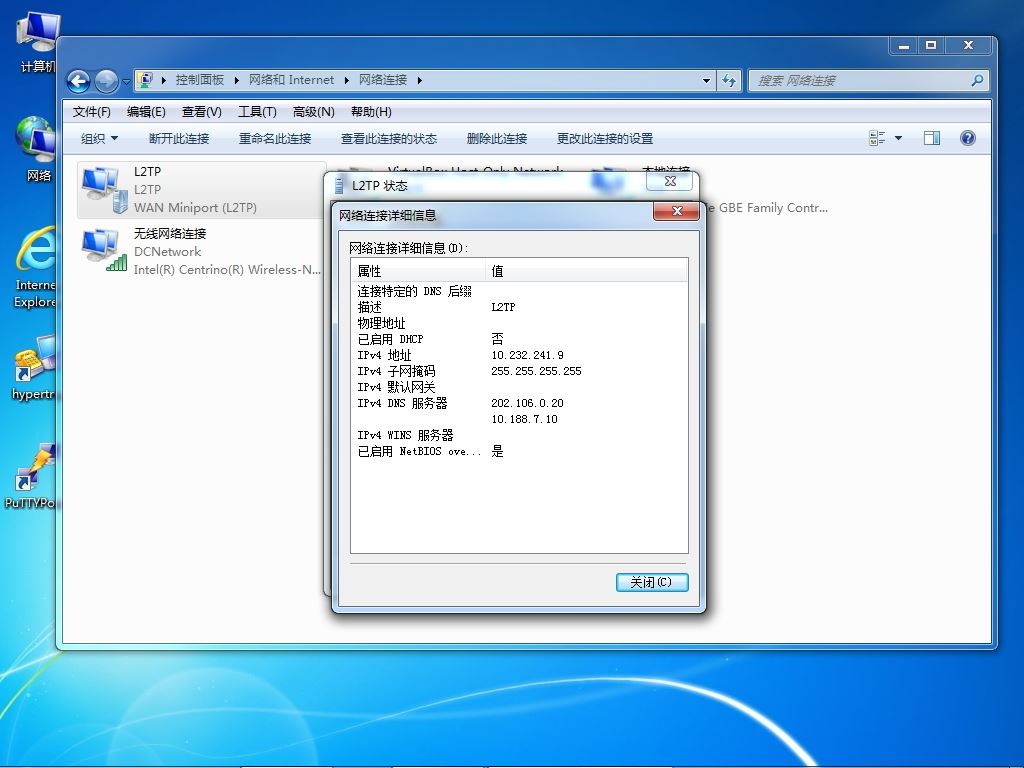Select the 控制面板 breadcrumb segment
1024x768 pixels.
coord(200,80)
